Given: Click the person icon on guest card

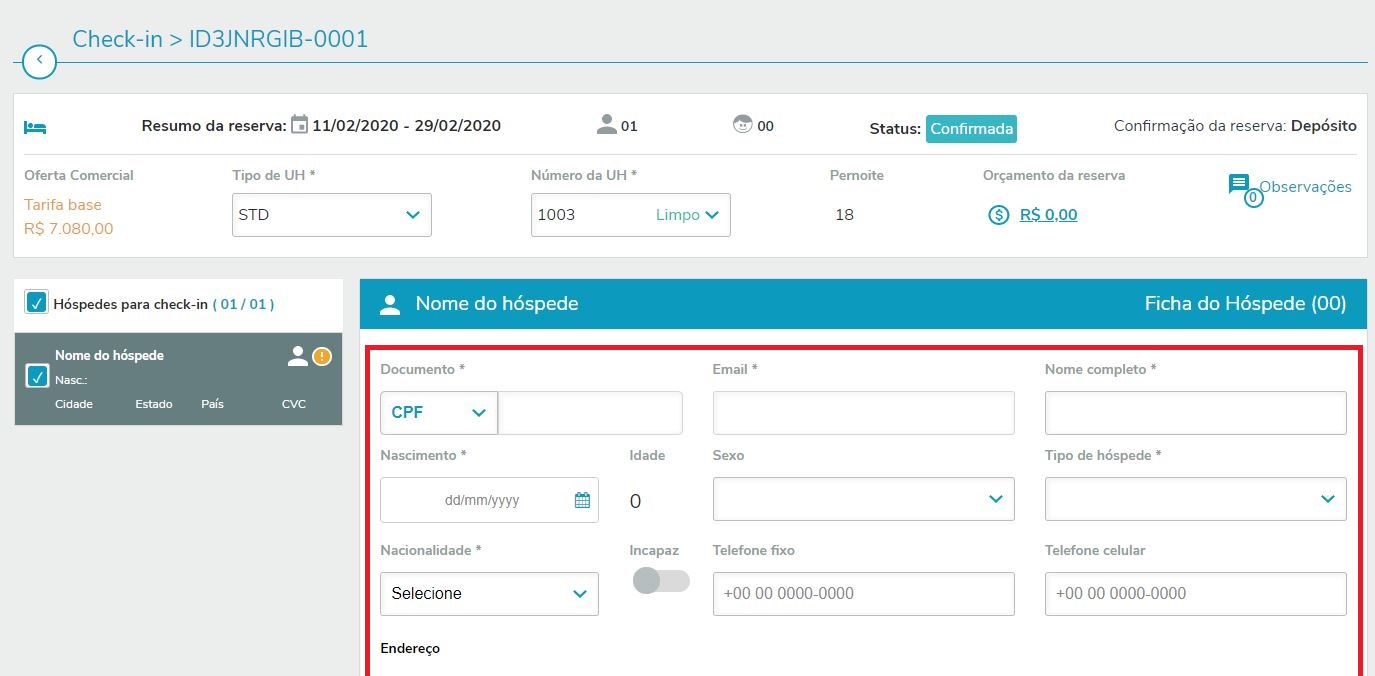Looking at the screenshot, I should point(297,355).
